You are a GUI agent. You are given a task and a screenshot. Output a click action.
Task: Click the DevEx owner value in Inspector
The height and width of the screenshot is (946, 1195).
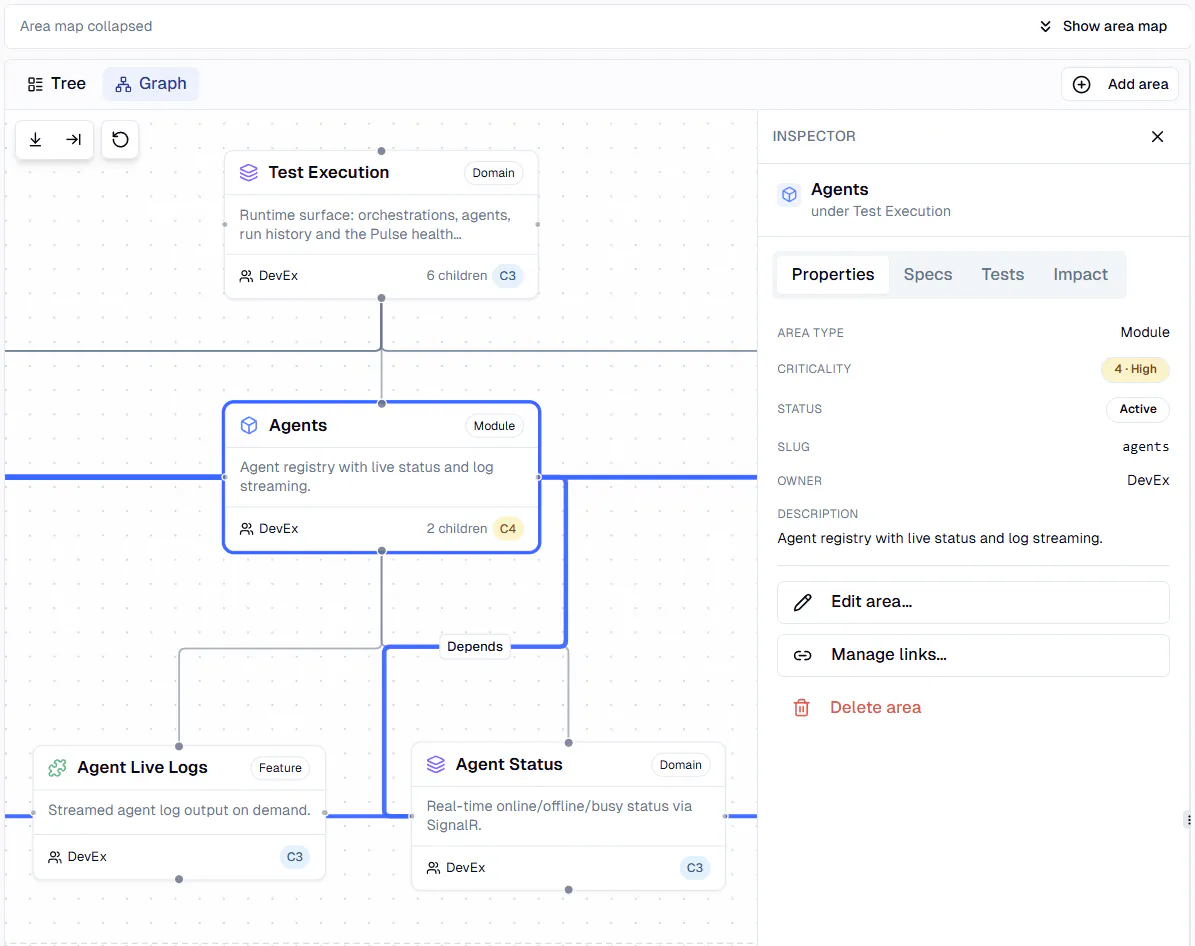point(1148,480)
